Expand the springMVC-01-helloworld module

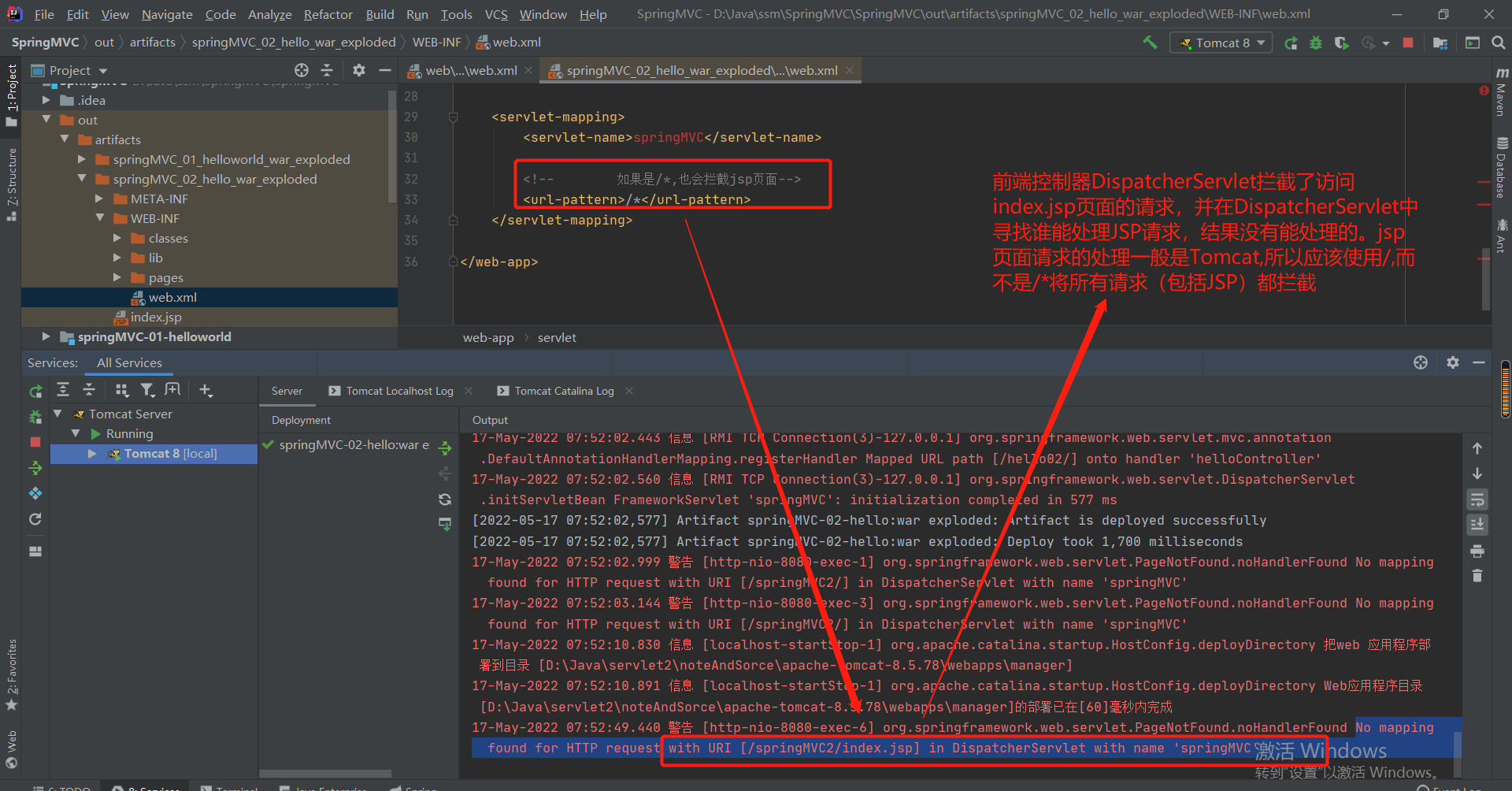tap(46, 336)
